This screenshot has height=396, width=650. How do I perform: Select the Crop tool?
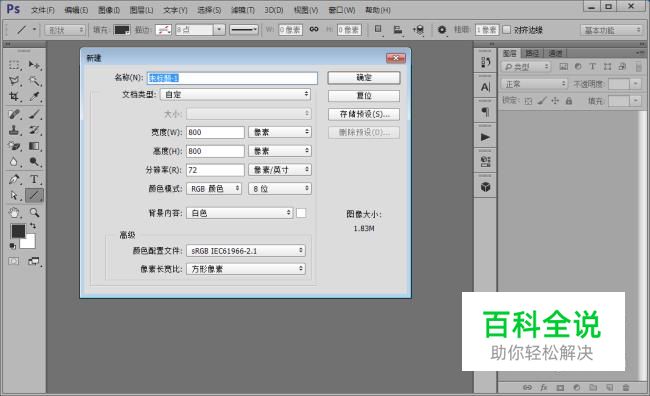(x=14, y=96)
